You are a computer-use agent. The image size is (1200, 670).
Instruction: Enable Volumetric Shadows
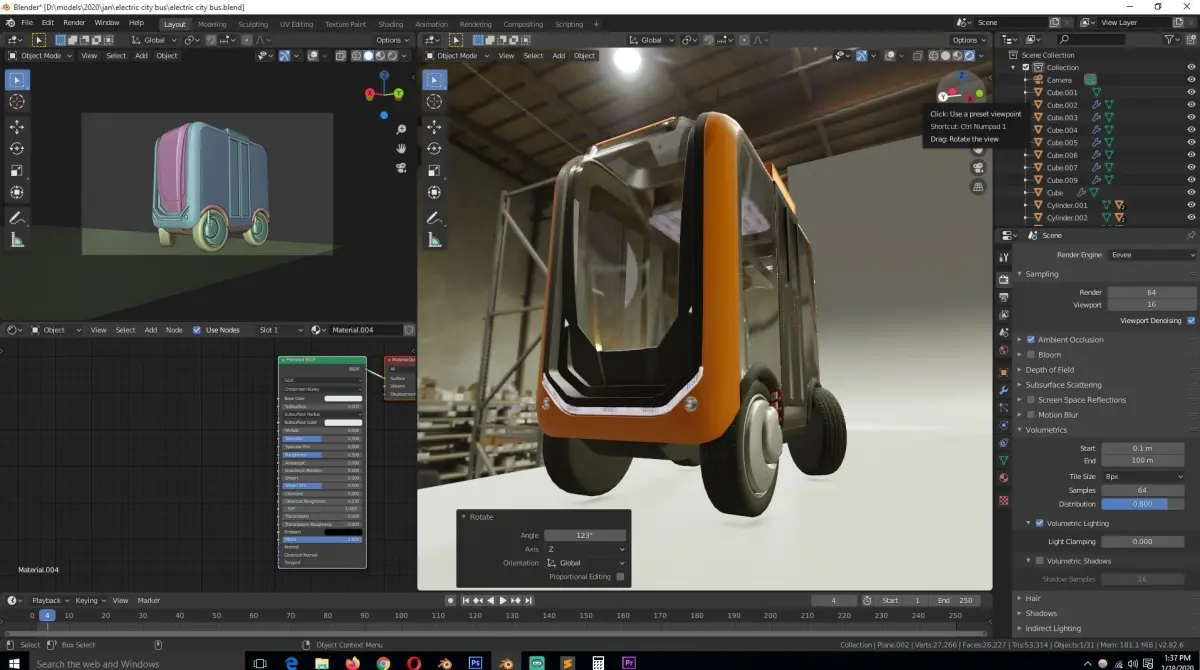[1040, 560]
